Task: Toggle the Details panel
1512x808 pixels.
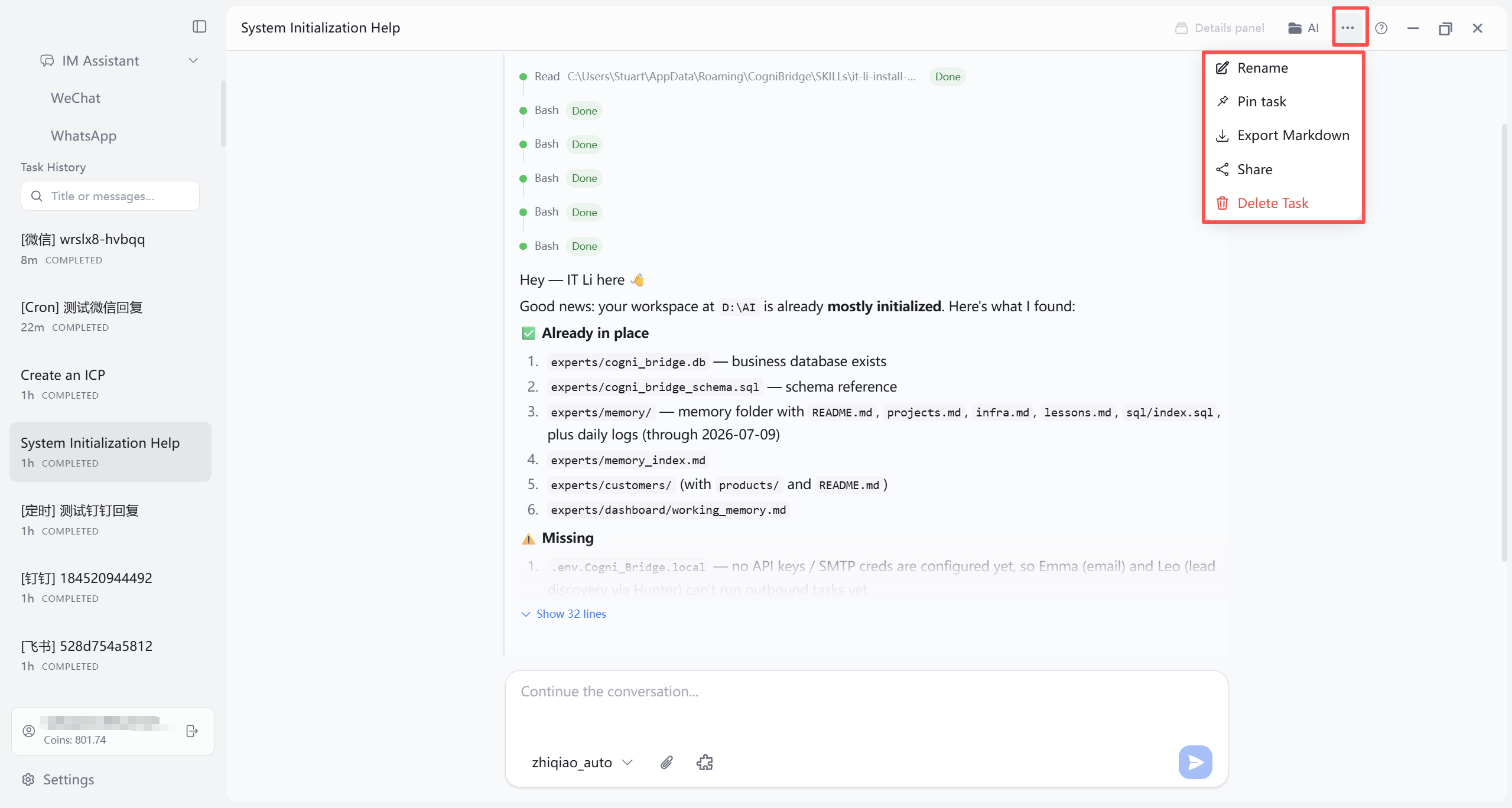Action: [1219, 28]
